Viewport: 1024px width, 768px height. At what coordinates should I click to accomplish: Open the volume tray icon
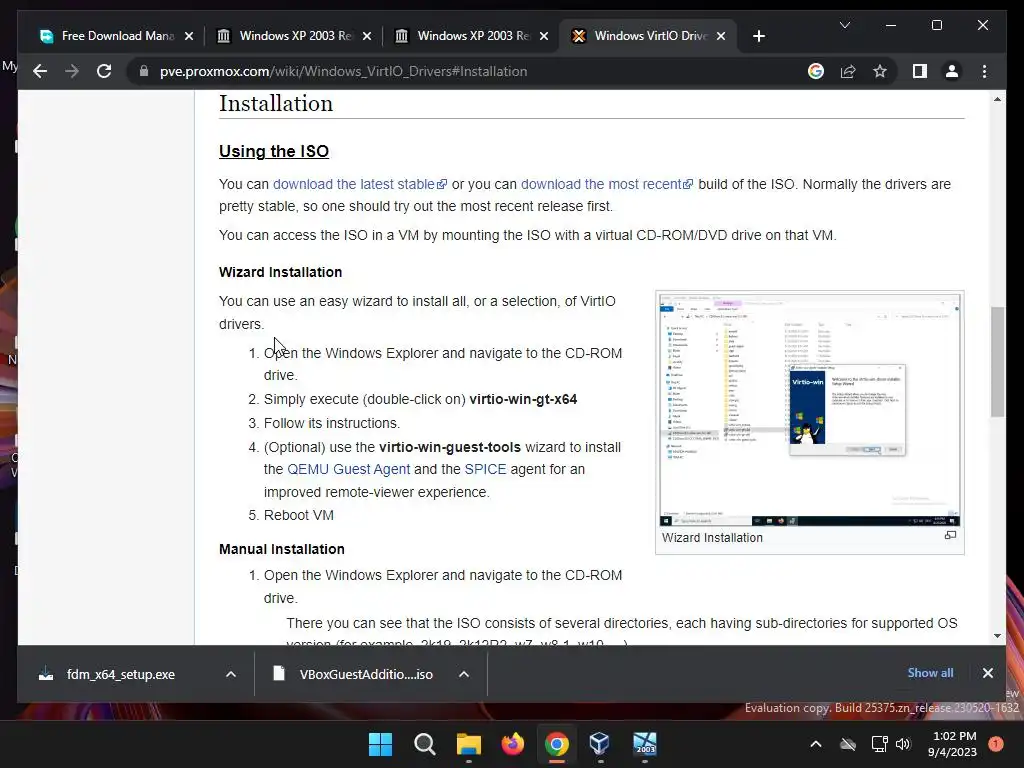coord(903,744)
